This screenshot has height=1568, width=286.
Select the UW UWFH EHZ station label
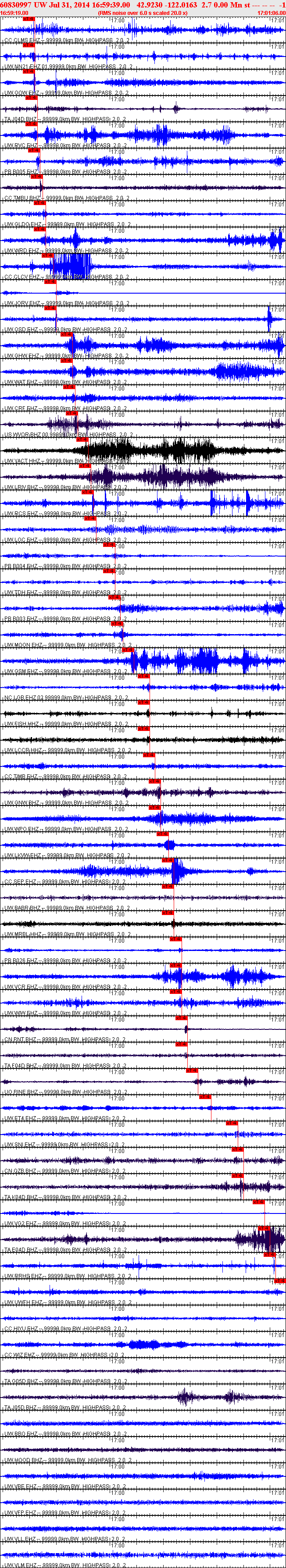pyautogui.click(x=68, y=1302)
